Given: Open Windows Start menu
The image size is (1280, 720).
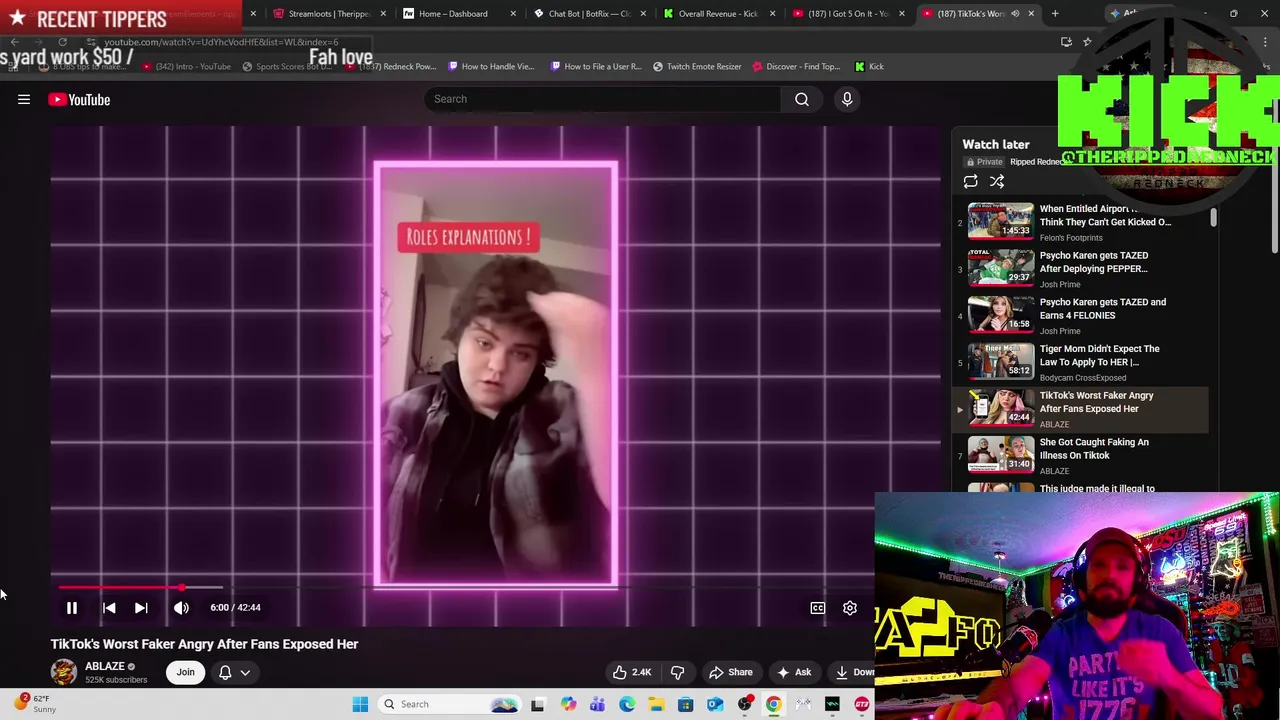Looking at the screenshot, I should (360, 704).
